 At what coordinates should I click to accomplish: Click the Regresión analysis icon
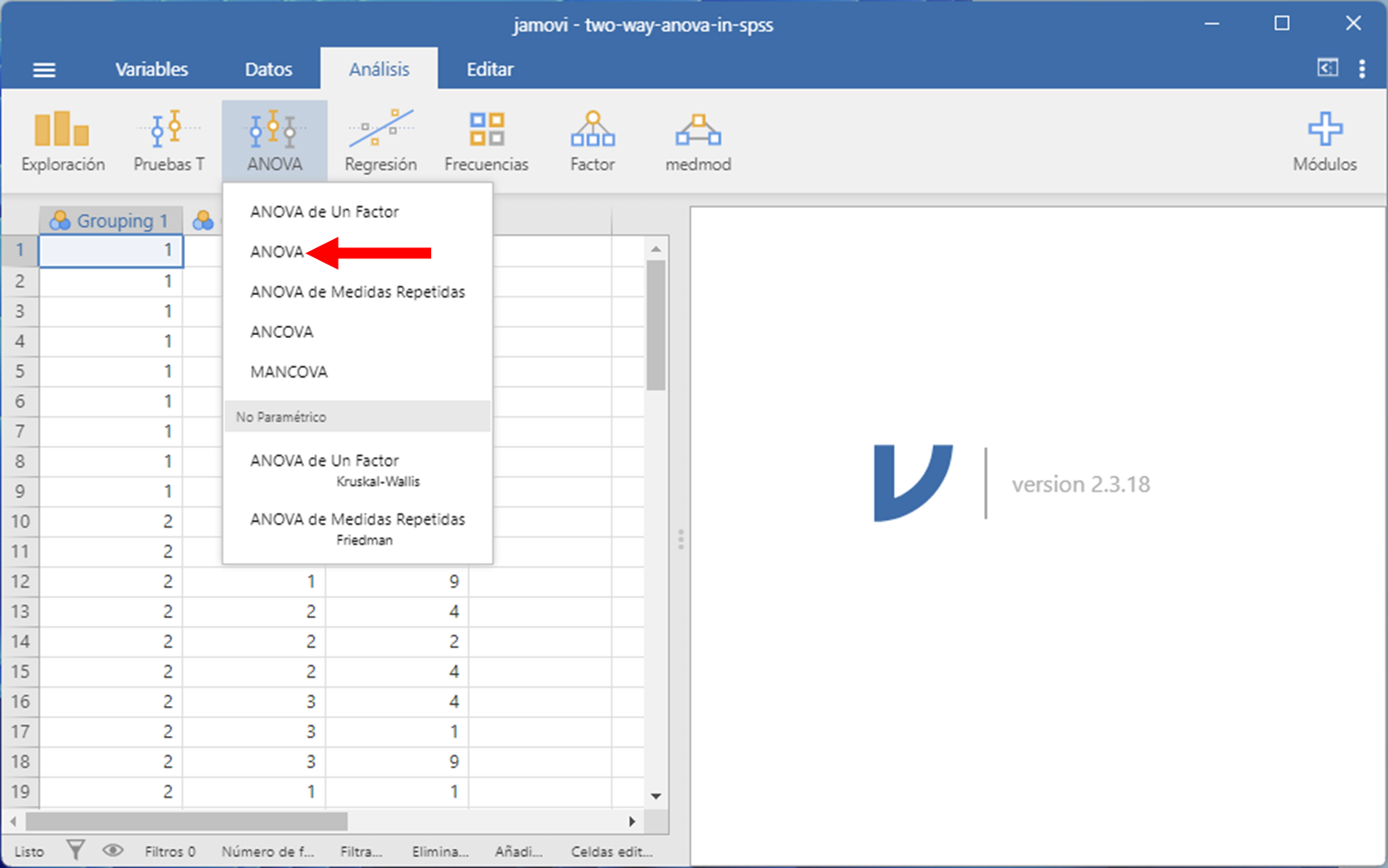tap(380, 141)
